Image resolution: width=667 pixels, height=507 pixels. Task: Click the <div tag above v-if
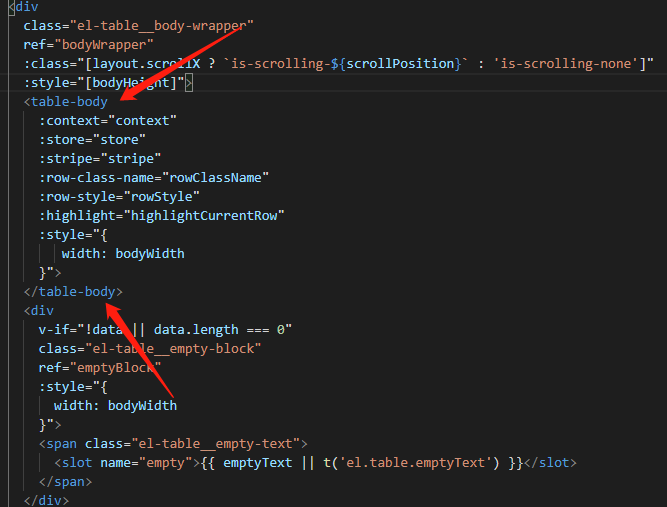(39, 310)
